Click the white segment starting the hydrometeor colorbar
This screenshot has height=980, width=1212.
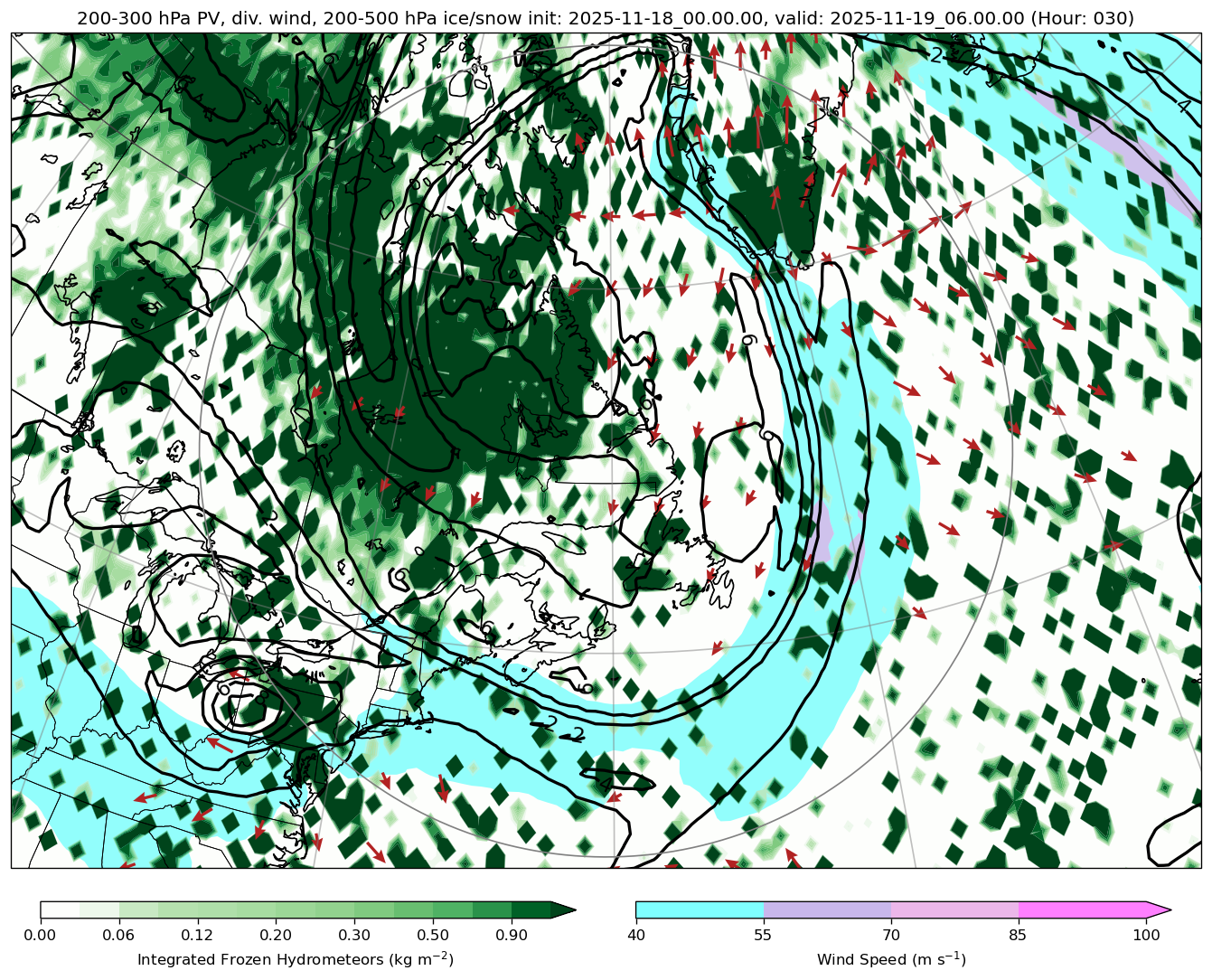point(60,909)
